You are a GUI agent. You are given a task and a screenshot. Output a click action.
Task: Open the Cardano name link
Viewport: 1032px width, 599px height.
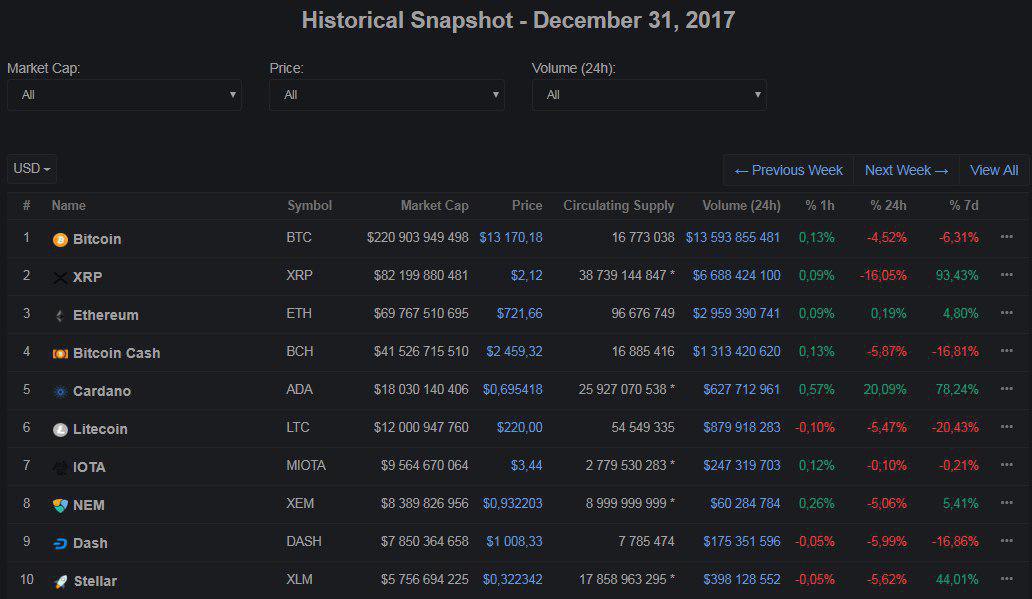[x=101, y=391]
